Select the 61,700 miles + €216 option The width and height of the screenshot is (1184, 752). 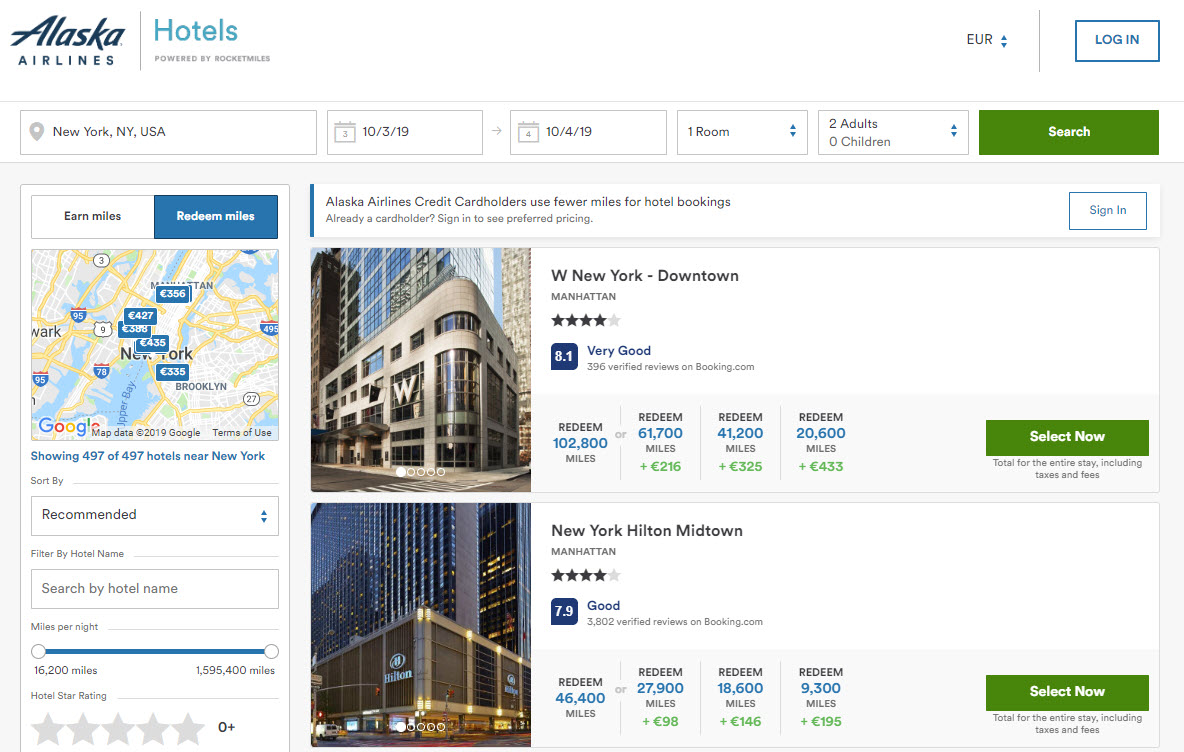661,442
